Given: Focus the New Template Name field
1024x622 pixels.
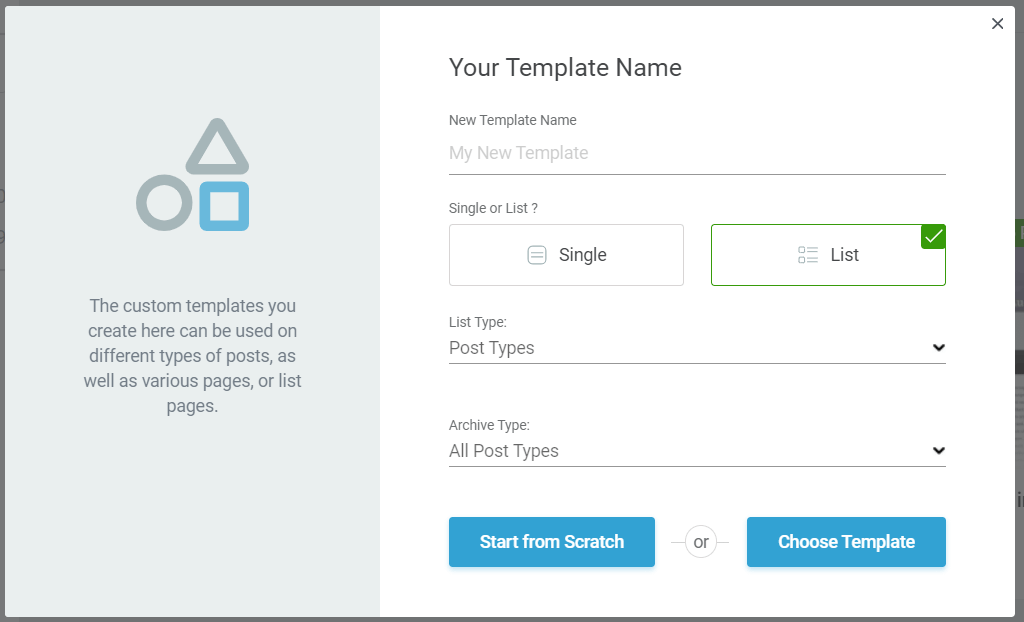Looking at the screenshot, I should [697, 154].
